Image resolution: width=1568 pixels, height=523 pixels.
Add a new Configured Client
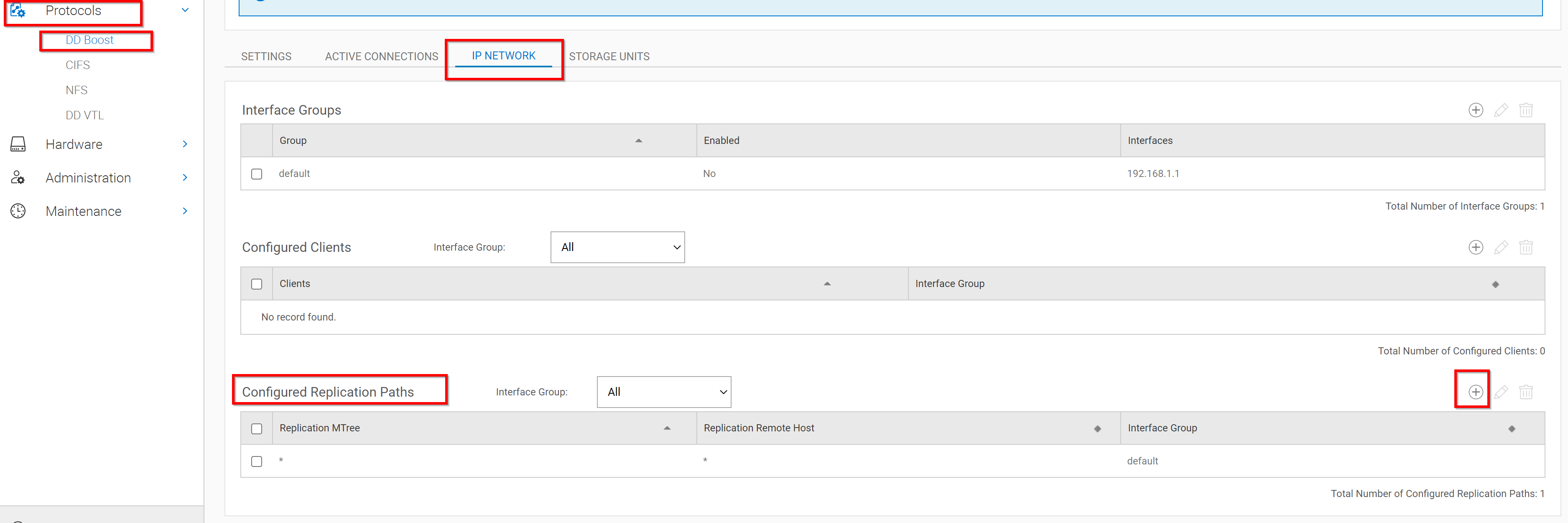pos(1476,247)
